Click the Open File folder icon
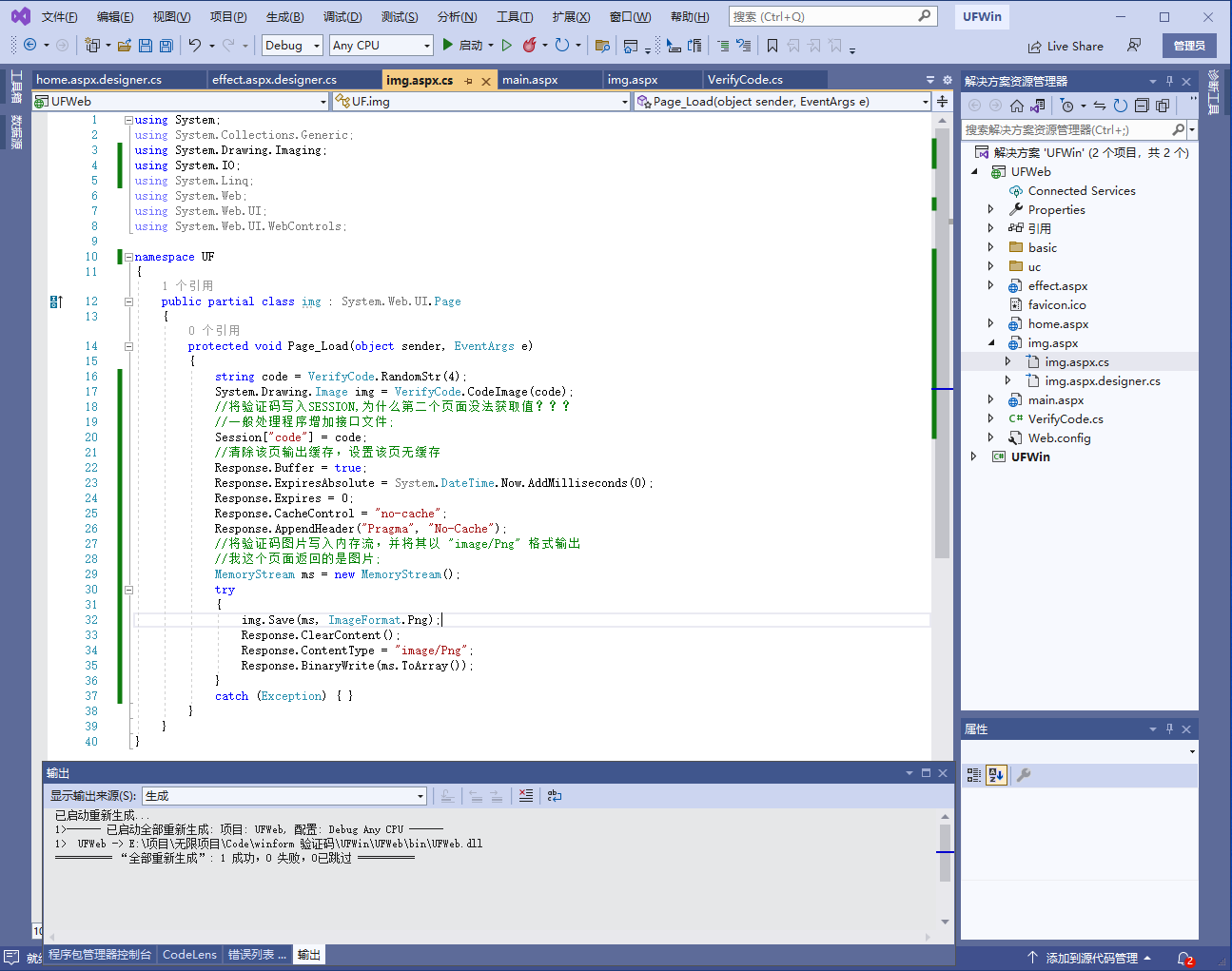This screenshot has height=971, width=1232. [125, 45]
